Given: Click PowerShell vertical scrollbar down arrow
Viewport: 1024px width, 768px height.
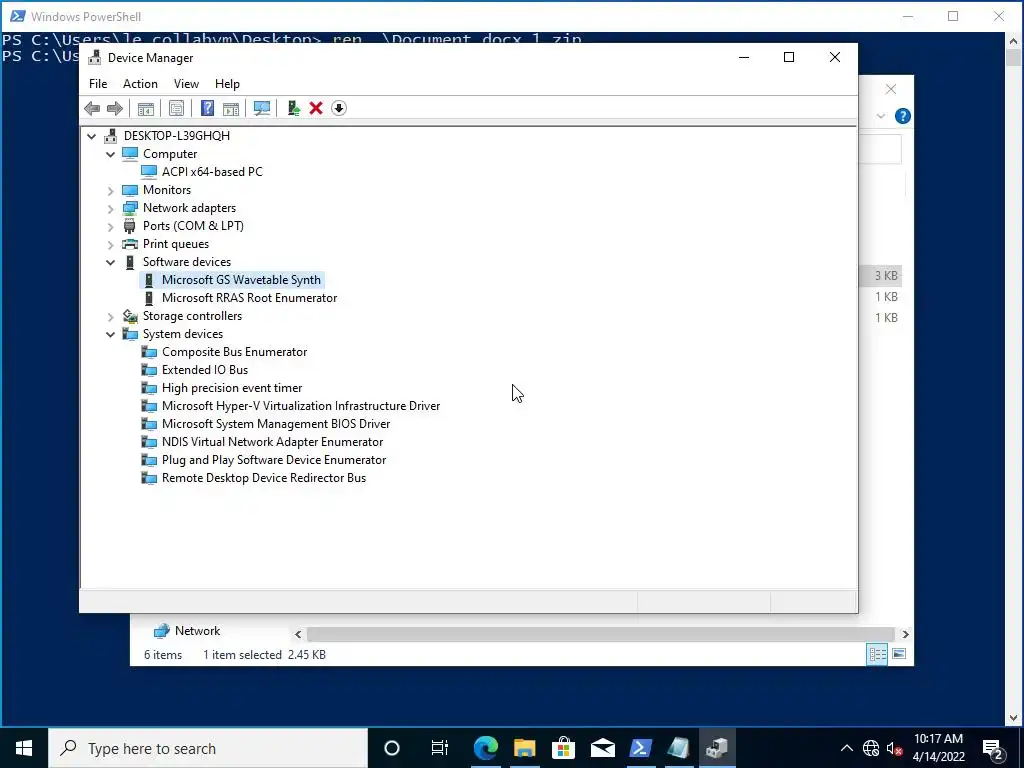Looking at the screenshot, I should pos(1014,718).
